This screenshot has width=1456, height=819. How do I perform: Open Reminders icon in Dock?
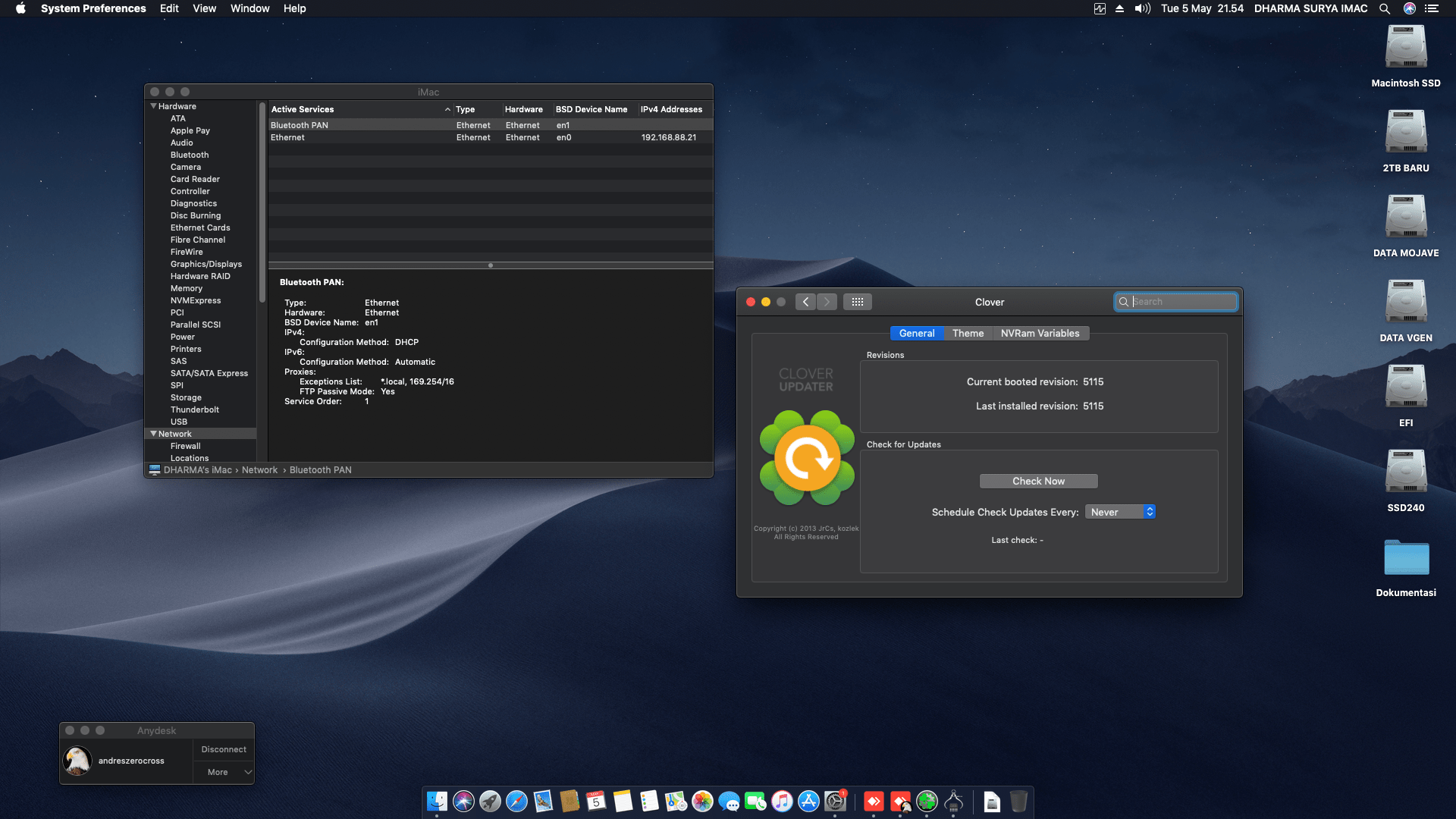point(649,801)
